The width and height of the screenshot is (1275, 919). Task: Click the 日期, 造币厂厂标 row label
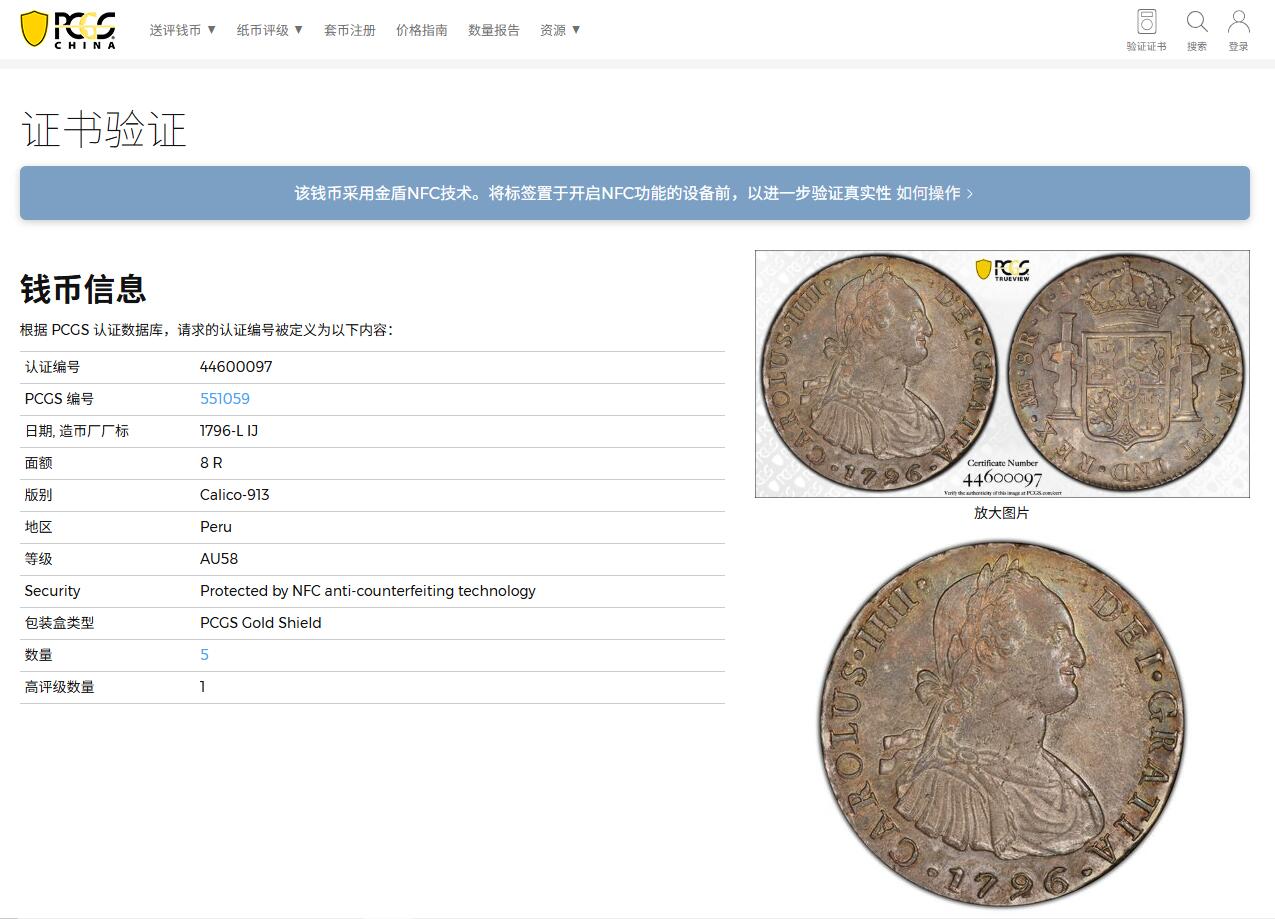coord(77,431)
